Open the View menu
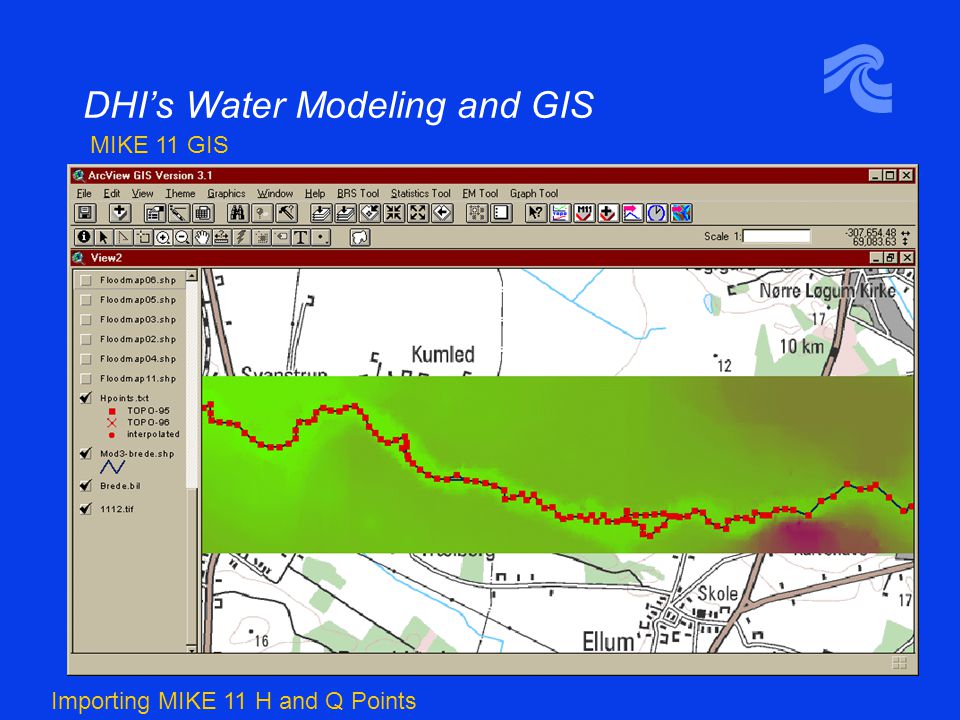 click(142, 193)
